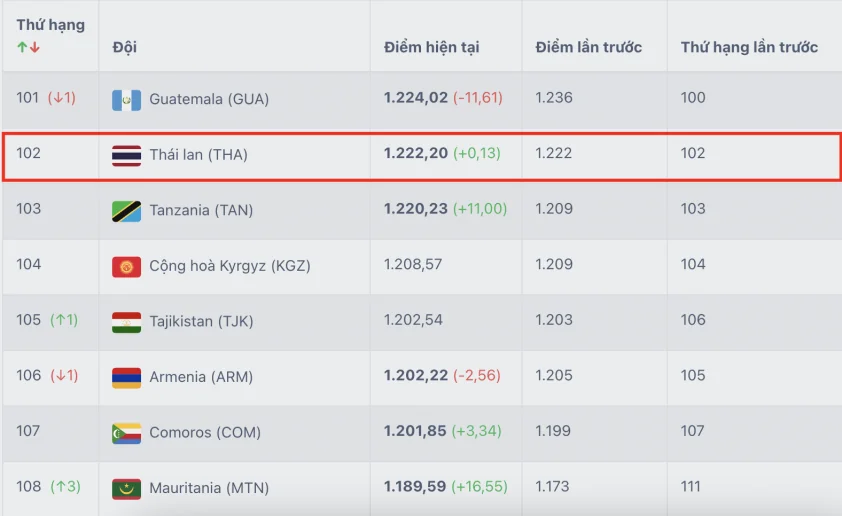Open Thái lan (THA) team link

click(198, 155)
